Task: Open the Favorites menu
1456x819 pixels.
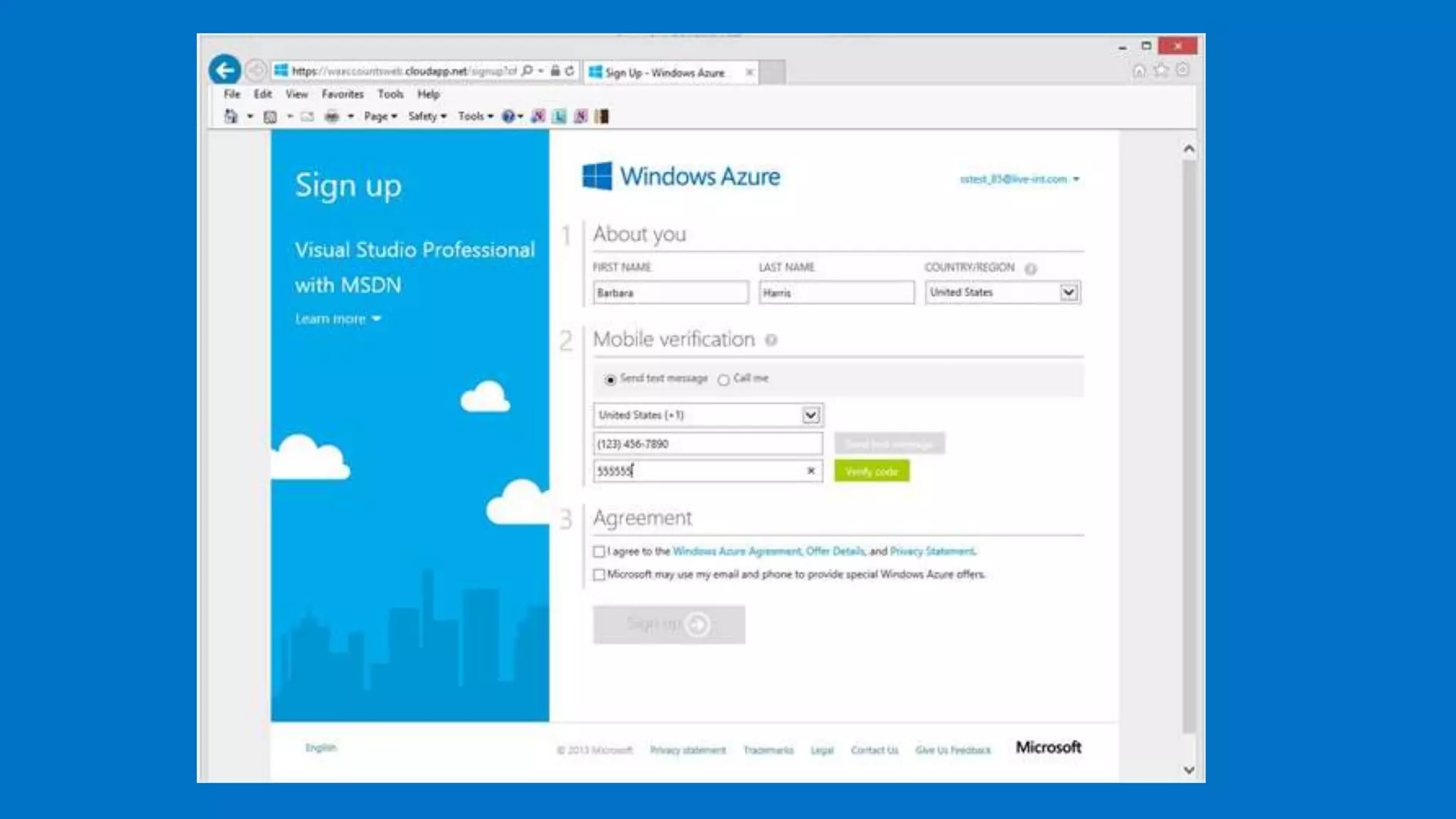Action: pos(342,94)
